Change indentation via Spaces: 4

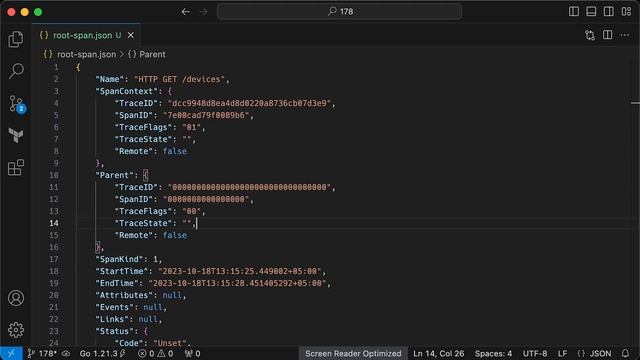click(x=493, y=353)
